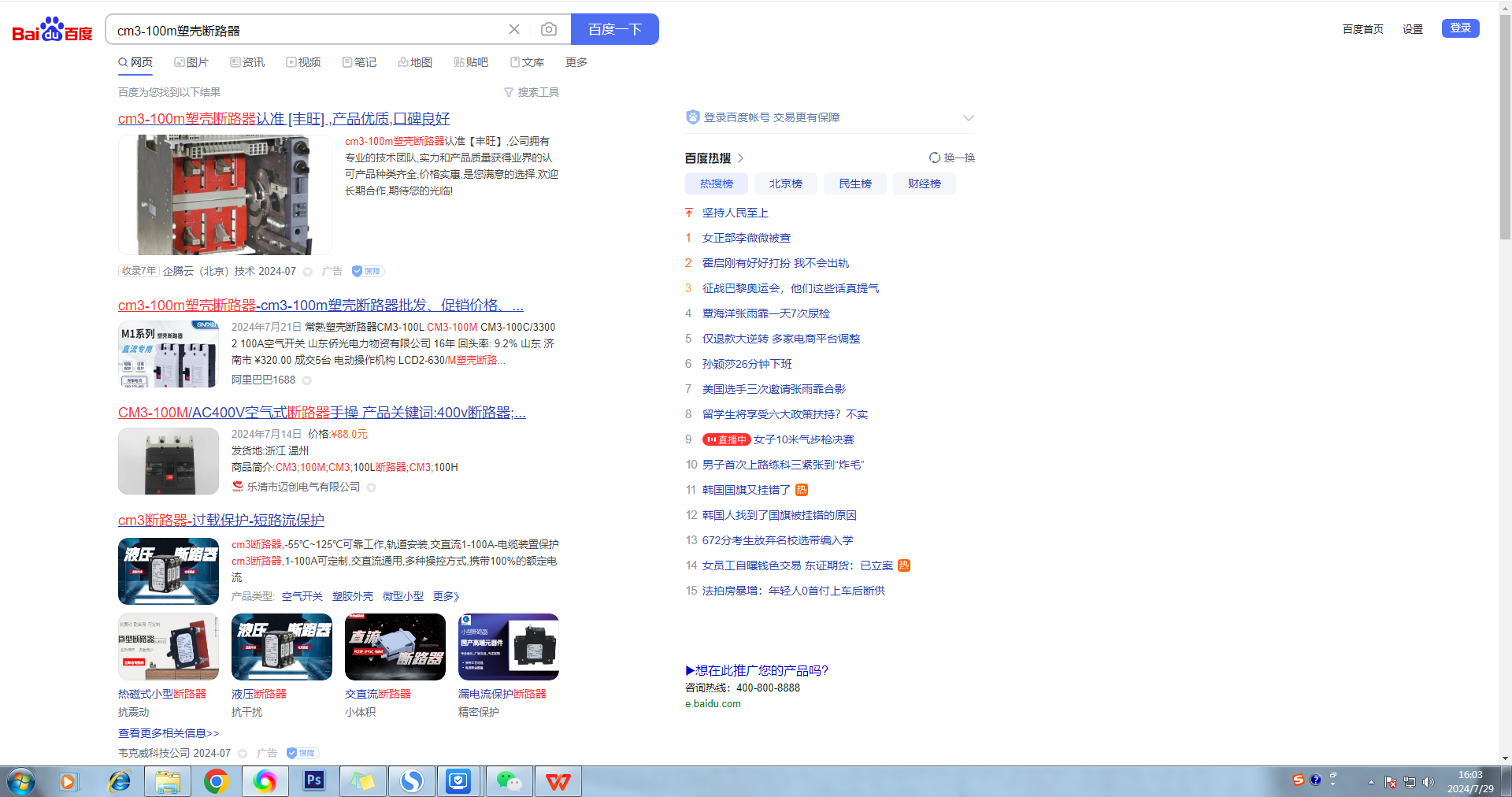Viewport: 1512px width, 797px height.
Task: Open the 查看更多相关信息 link
Action: tap(169, 733)
